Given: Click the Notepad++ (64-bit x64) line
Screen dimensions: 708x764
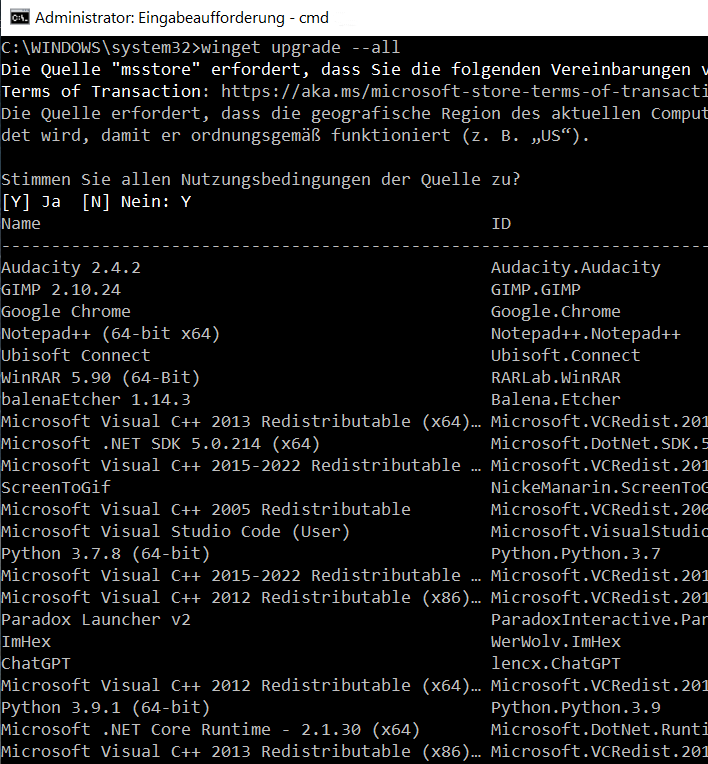Looking at the screenshot, I should (x=354, y=334).
